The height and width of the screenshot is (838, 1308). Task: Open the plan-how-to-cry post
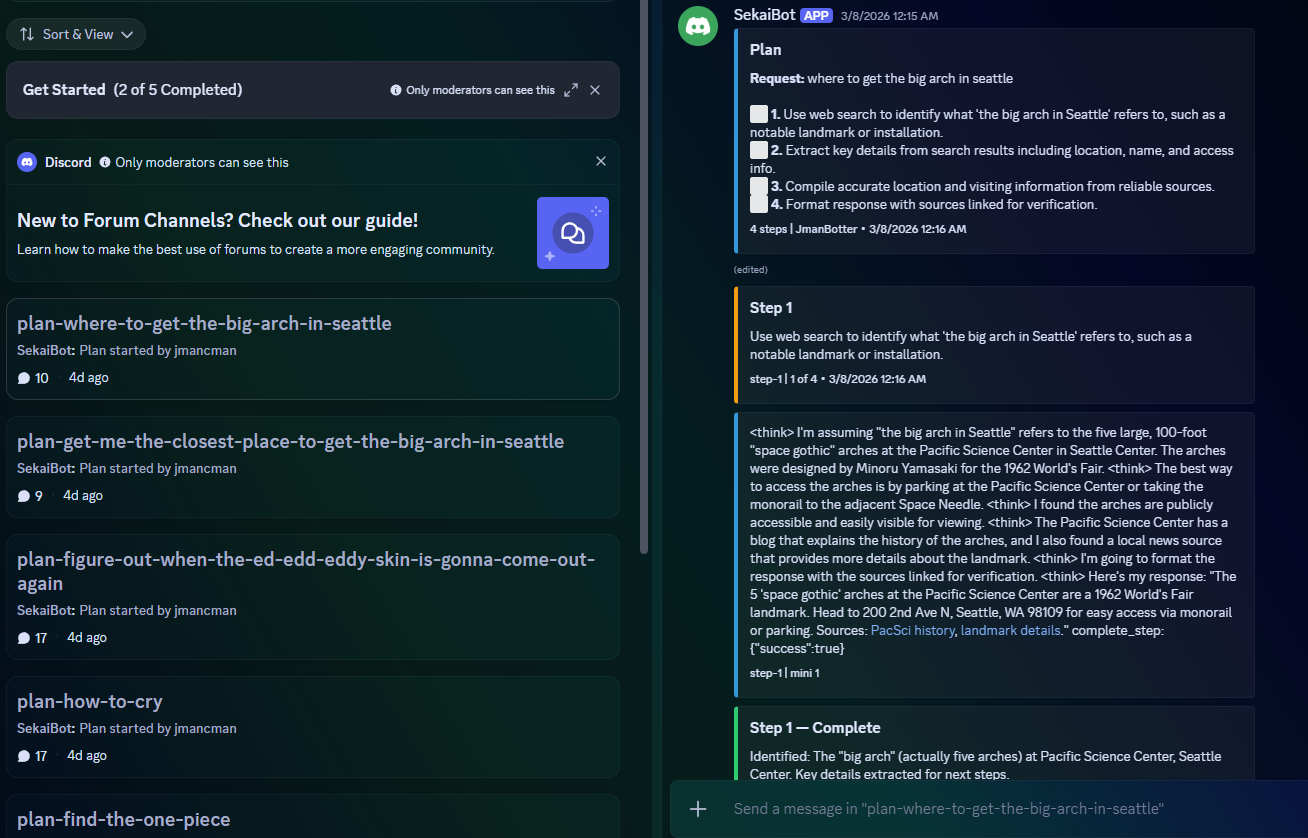[313, 727]
